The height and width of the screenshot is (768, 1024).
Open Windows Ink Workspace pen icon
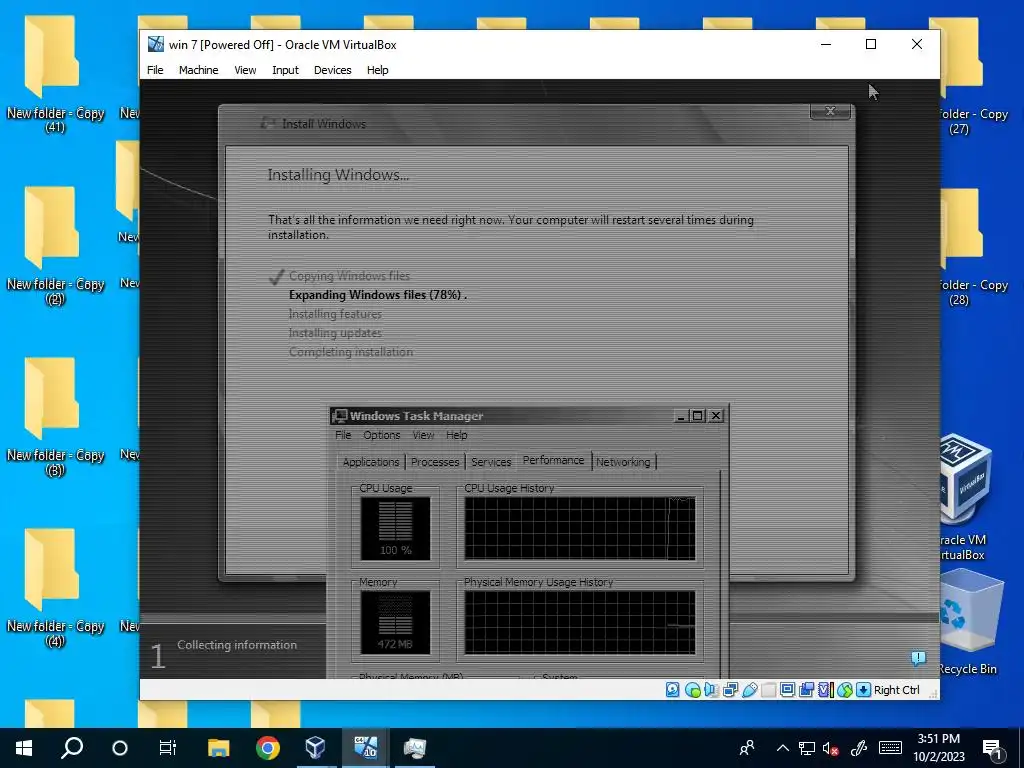859,748
